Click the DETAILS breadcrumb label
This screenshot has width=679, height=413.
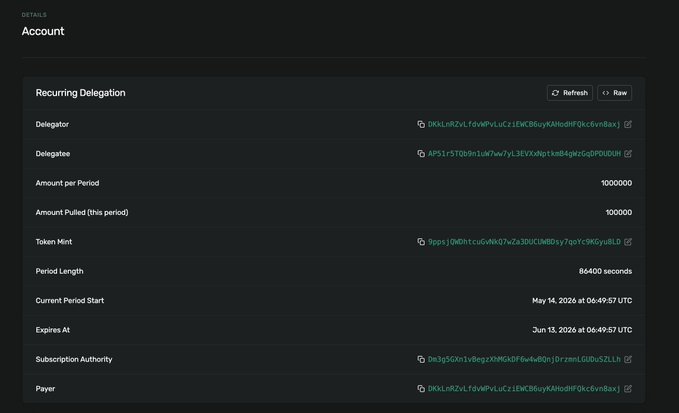[34, 15]
